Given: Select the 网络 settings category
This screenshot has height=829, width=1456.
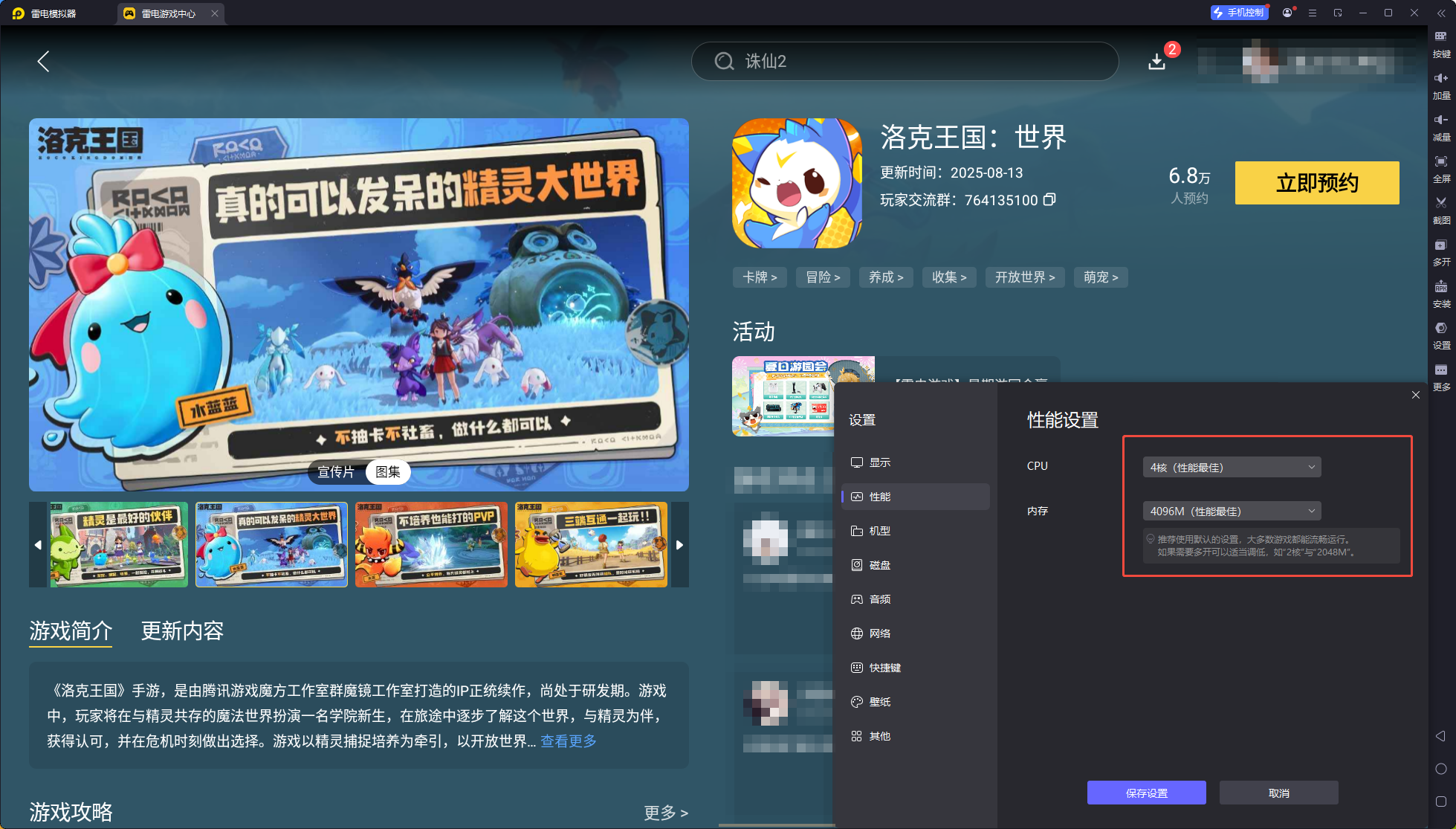Looking at the screenshot, I should [x=915, y=633].
